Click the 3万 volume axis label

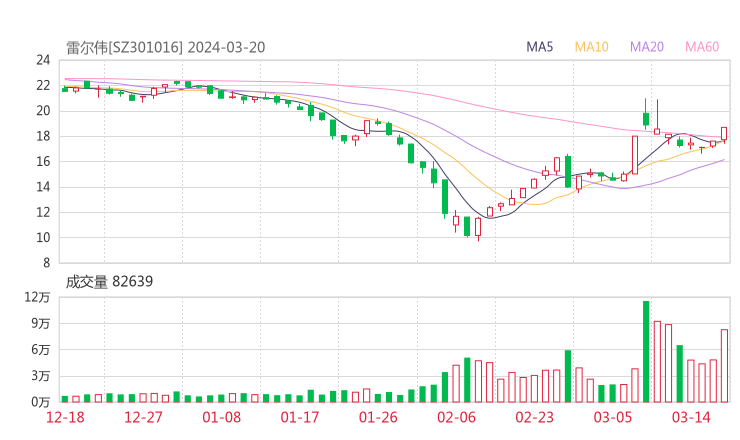[x=41, y=376]
